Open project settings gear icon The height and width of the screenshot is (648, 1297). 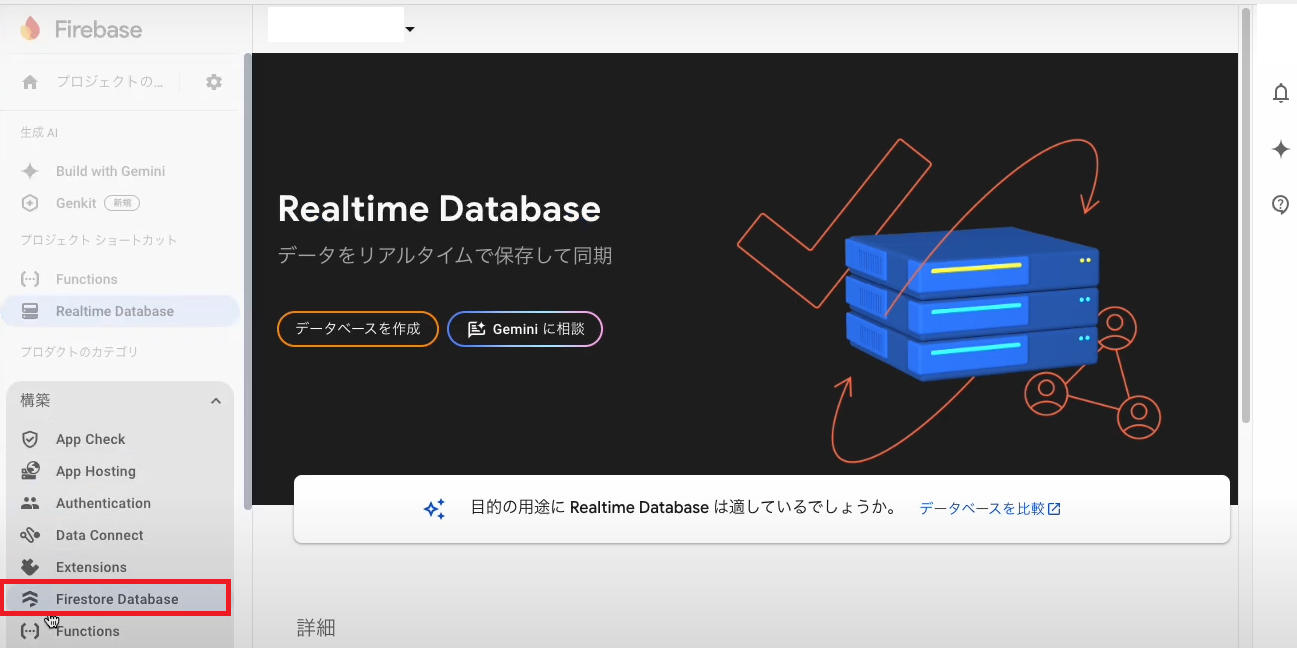click(214, 82)
